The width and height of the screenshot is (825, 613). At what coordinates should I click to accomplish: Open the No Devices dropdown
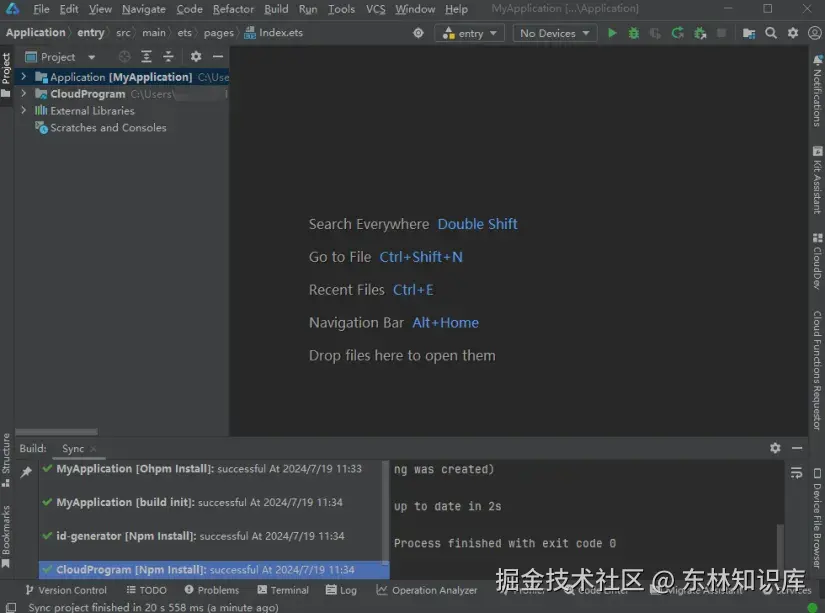pos(555,33)
